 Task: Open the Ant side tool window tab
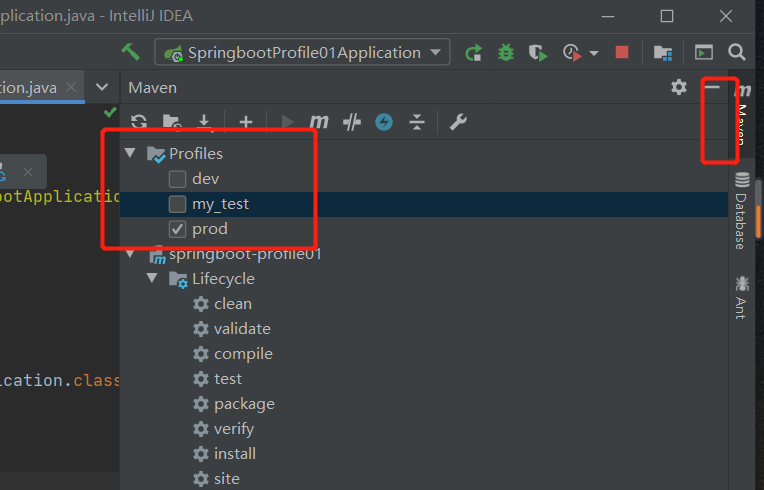click(x=741, y=298)
